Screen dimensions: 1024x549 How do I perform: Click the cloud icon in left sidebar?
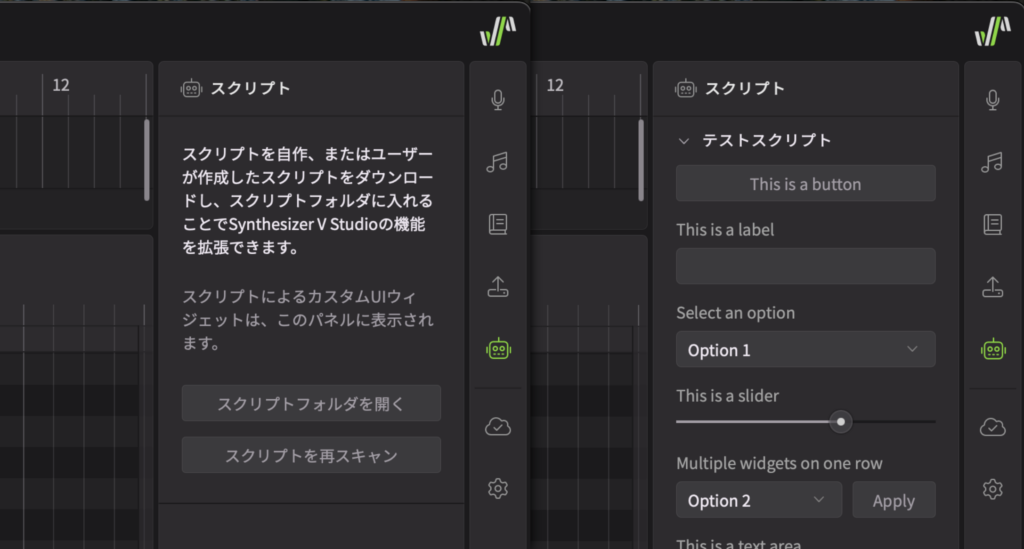497,427
